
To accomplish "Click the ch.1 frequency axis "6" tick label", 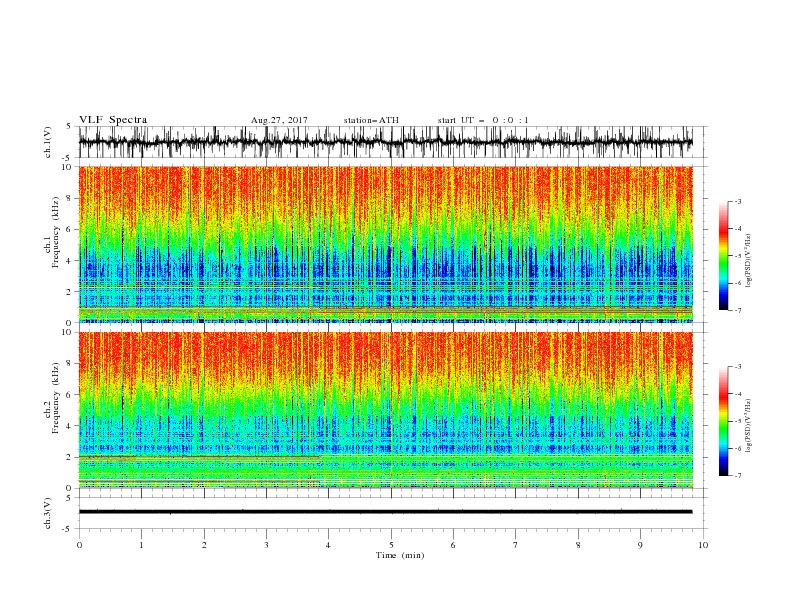I will click(x=70, y=229).
